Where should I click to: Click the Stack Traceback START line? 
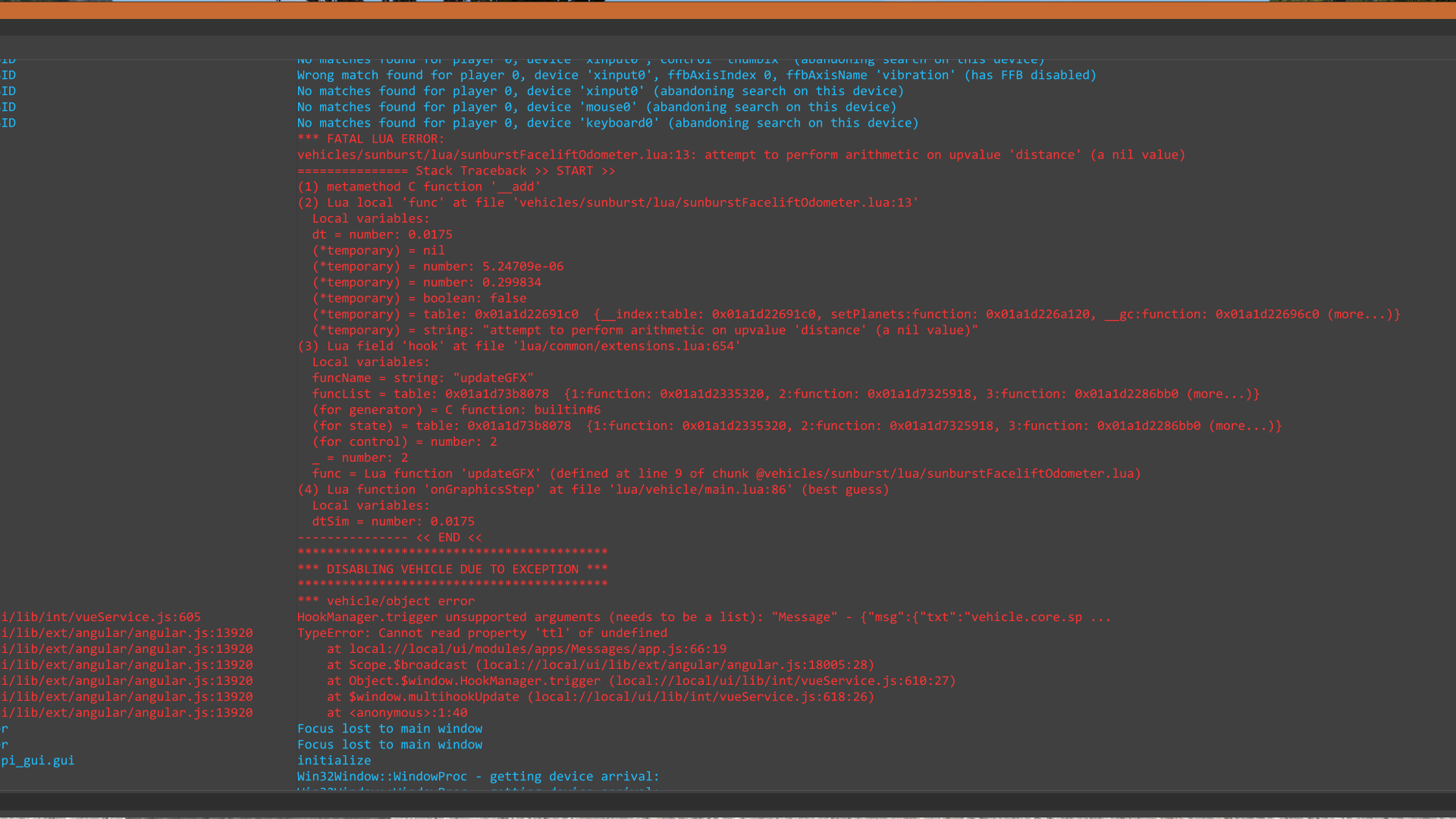point(456,171)
